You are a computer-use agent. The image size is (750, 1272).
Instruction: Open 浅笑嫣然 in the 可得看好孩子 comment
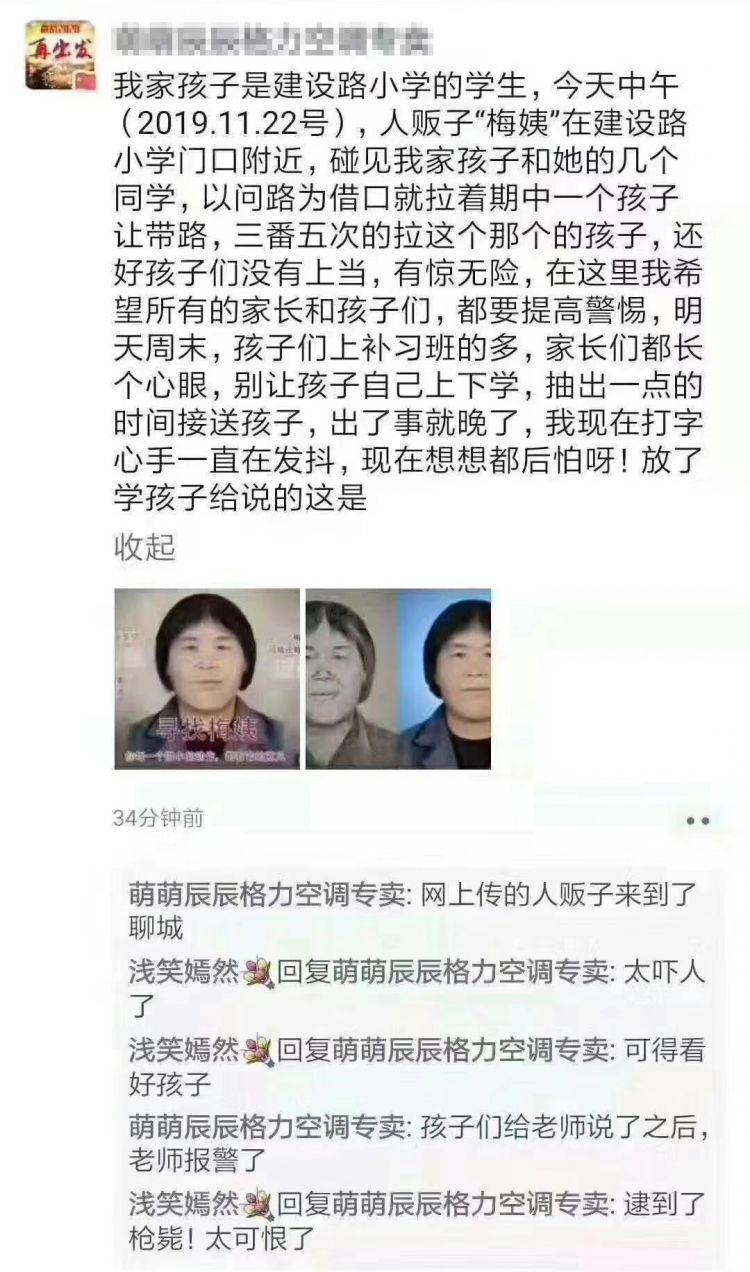tap(184, 1049)
